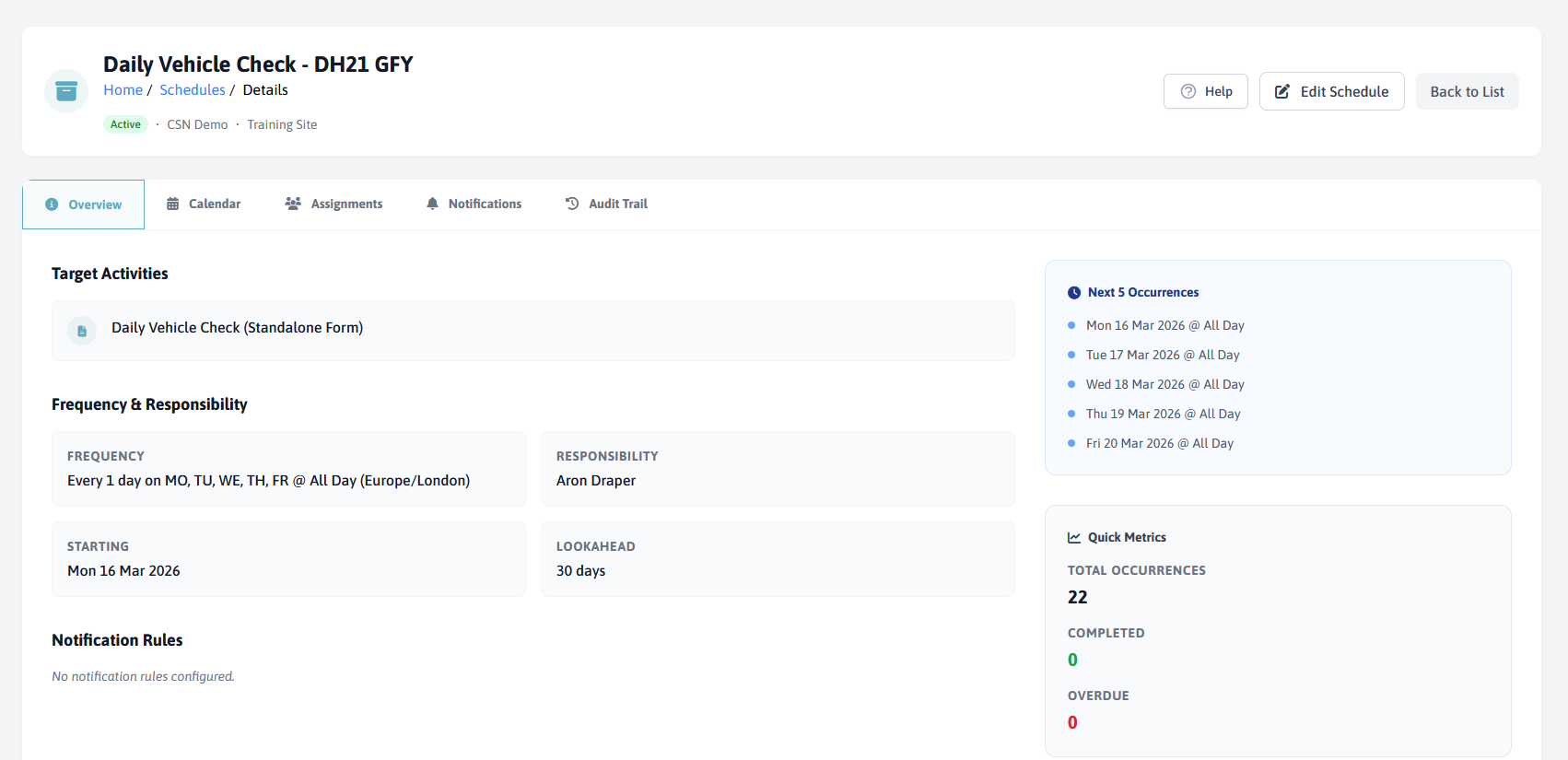Open the Help button
Screen dimensions: 1568x760
point(1205,92)
